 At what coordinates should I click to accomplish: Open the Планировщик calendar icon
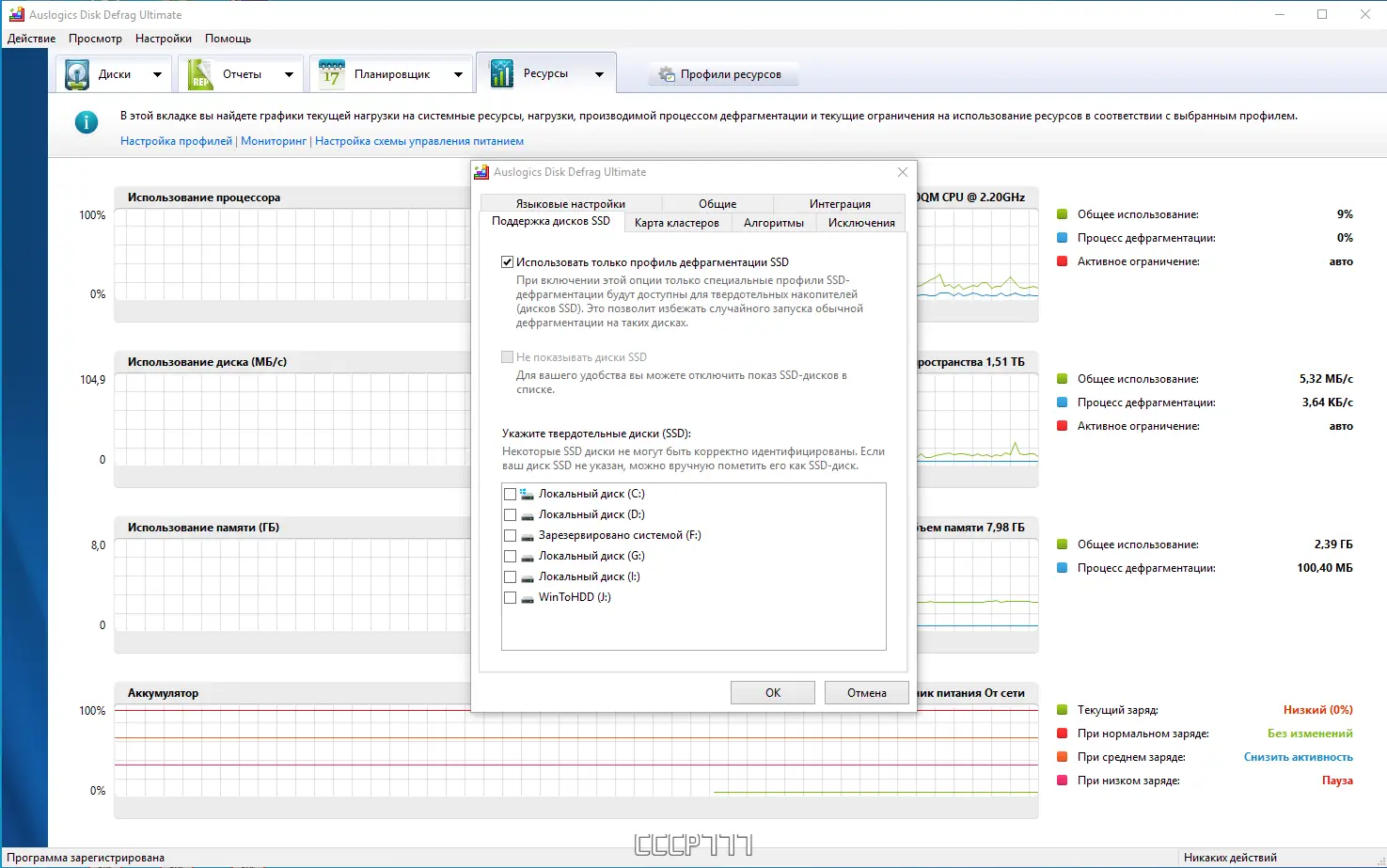coord(331,72)
